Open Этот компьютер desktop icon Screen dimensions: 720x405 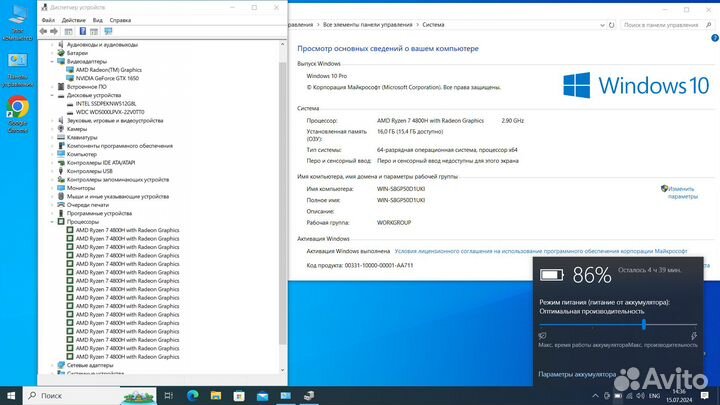(x=17, y=21)
